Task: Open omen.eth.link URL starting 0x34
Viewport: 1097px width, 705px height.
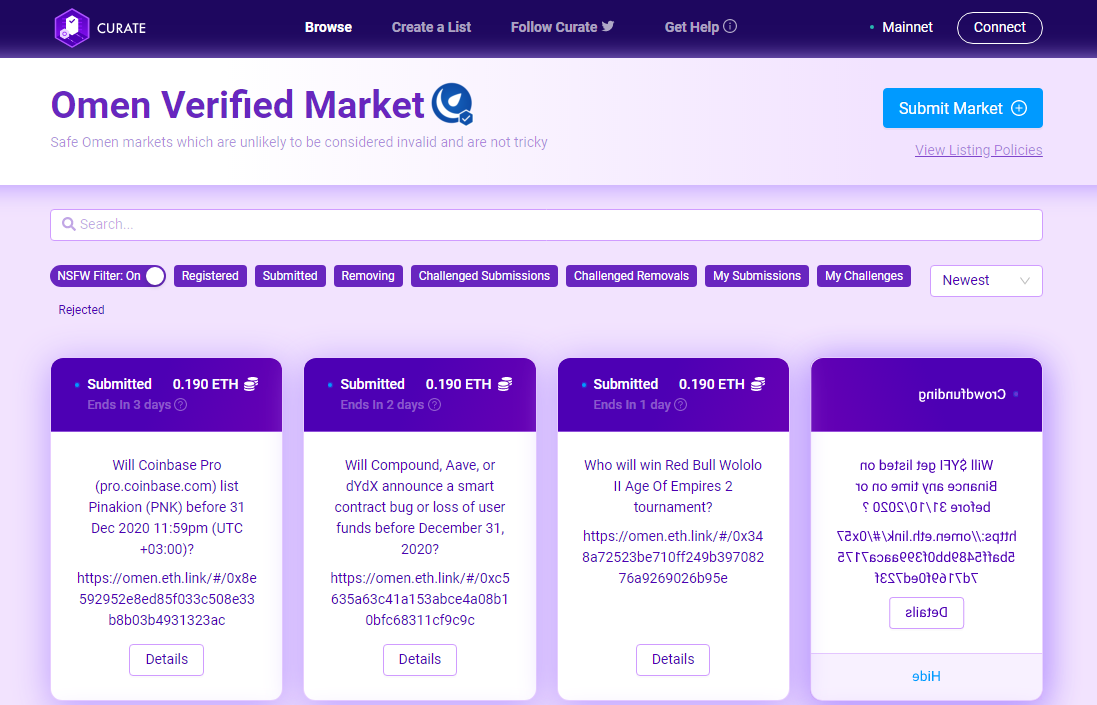Action: [673, 557]
